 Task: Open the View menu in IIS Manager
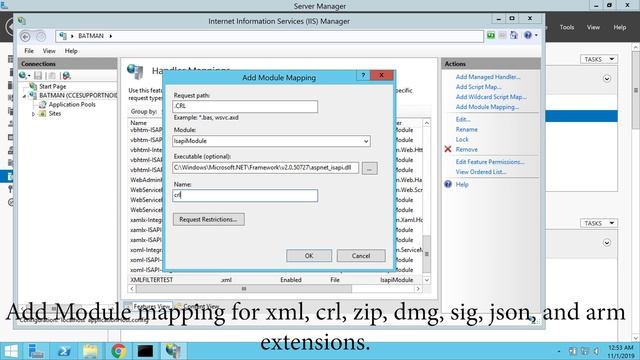tap(49, 51)
